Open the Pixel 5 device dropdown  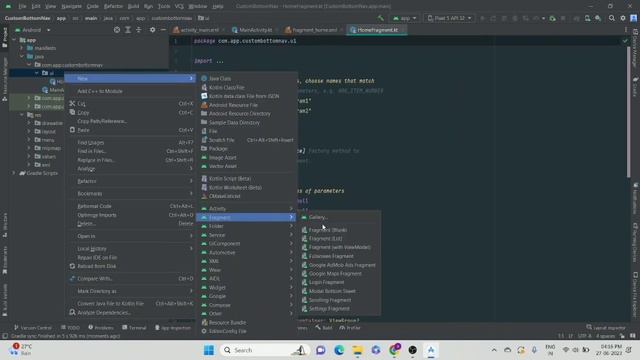coord(449,18)
